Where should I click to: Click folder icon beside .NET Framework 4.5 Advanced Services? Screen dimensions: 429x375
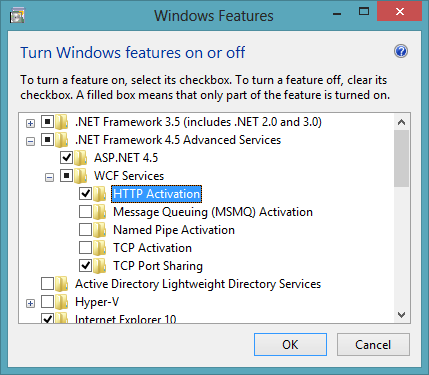[61, 140]
